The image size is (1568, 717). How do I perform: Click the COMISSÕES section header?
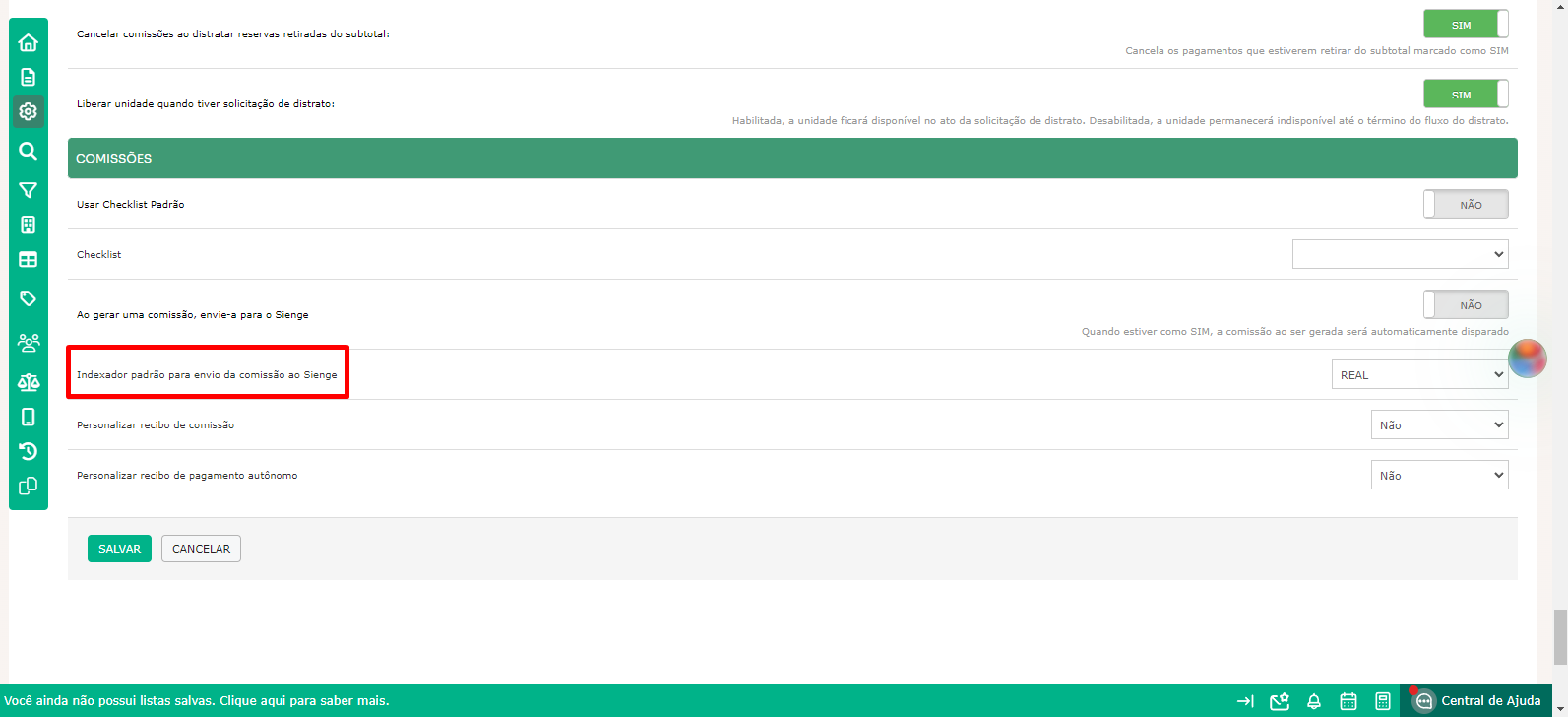point(792,158)
